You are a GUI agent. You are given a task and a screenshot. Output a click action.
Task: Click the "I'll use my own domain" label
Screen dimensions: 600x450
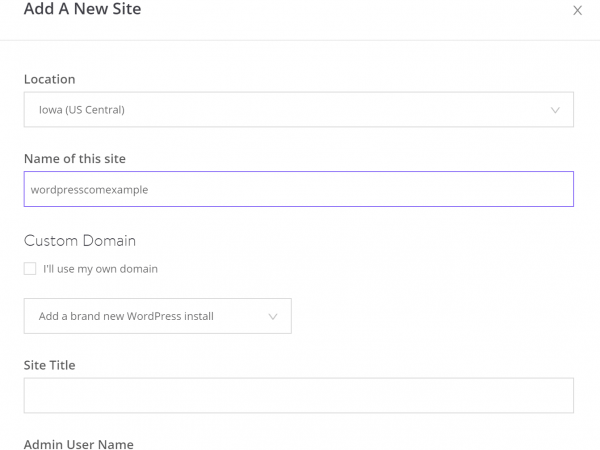(100, 269)
